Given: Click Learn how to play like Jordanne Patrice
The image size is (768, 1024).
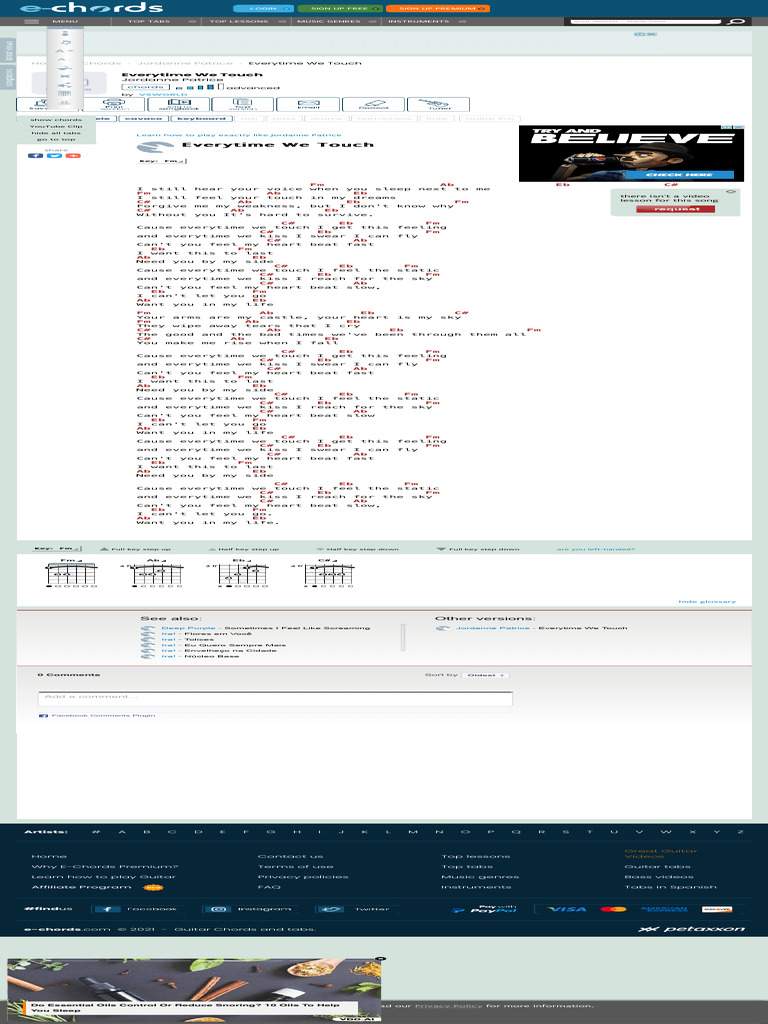Looking at the screenshot, I should click(x=238, y=135).
